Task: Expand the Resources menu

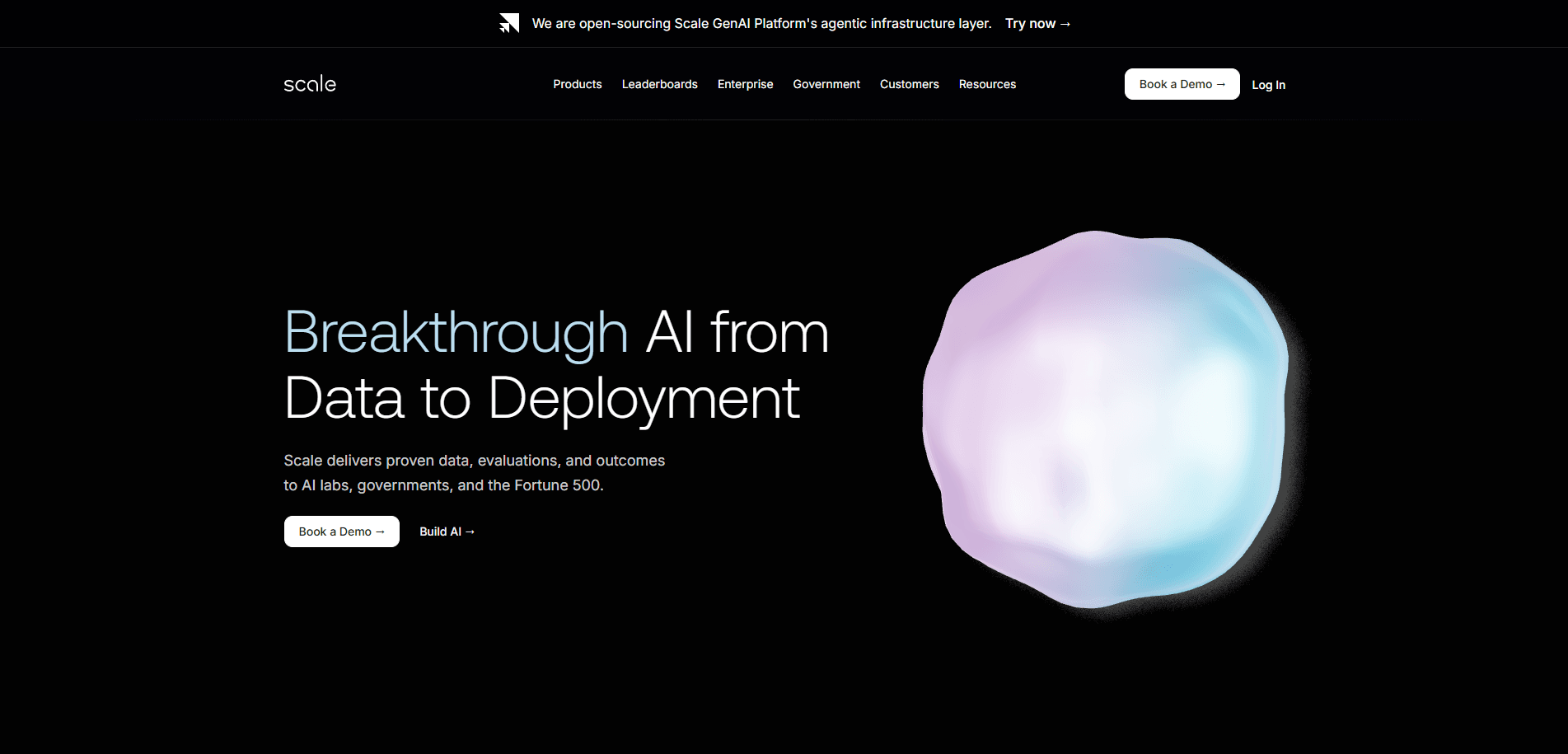Action: coord(987,84)
